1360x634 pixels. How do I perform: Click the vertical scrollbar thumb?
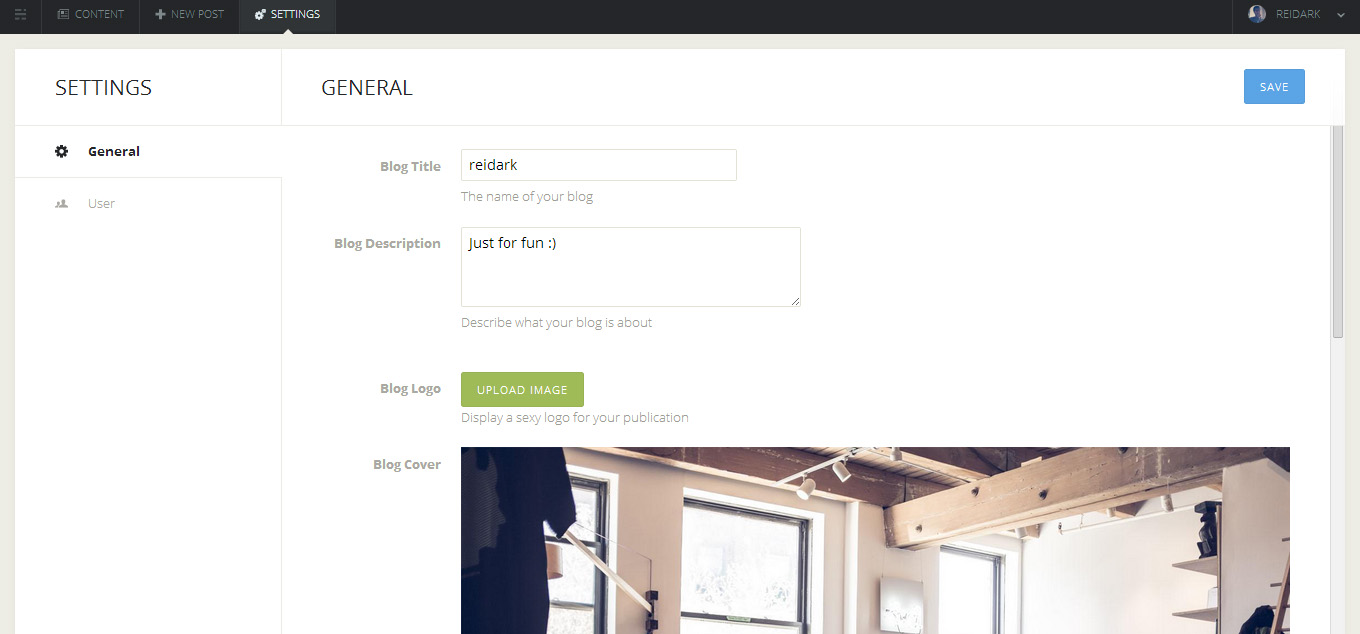coord(1338,232)
